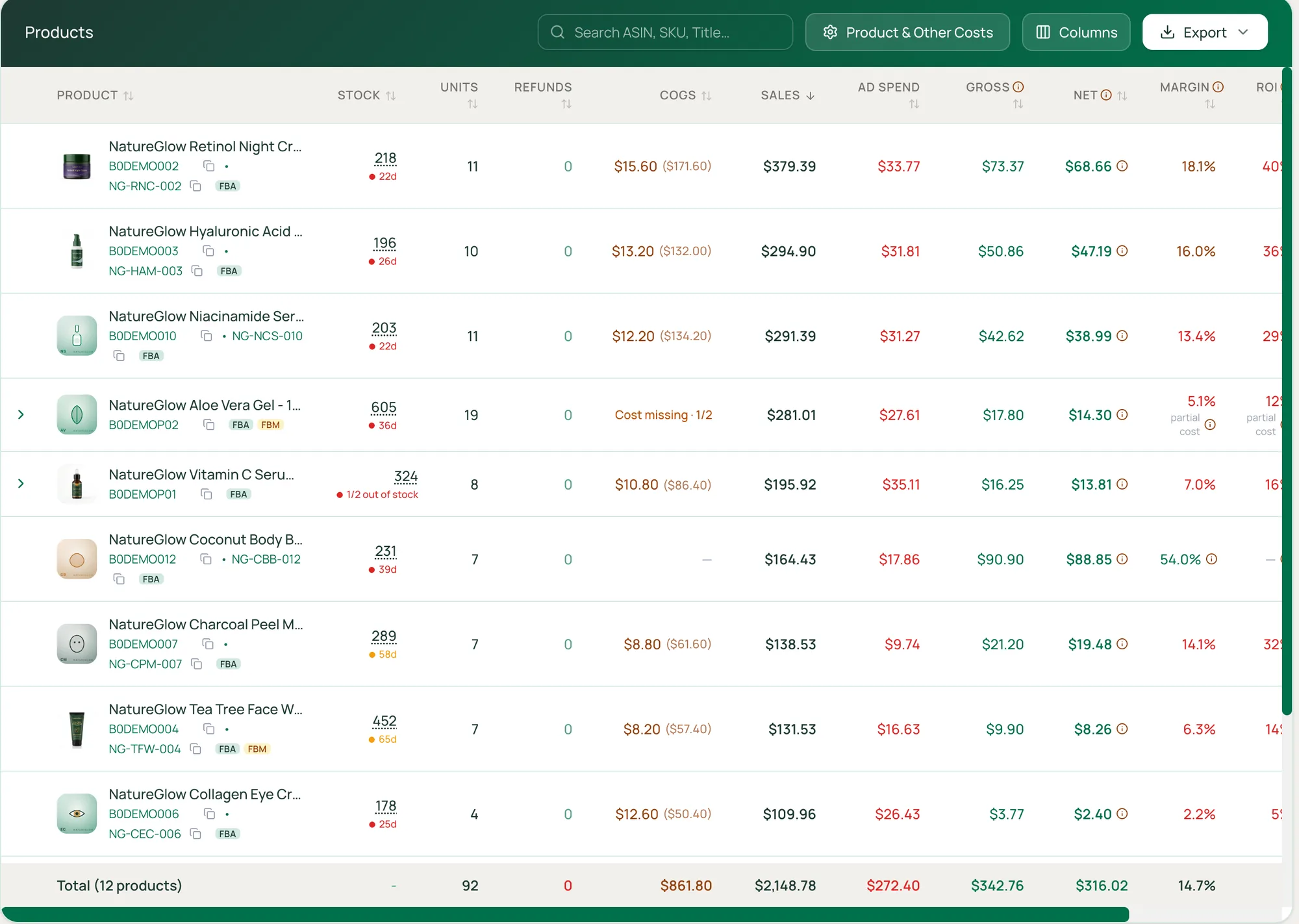The width and height of the screenshot is (1299, 924).
Task: Sort by GROSS column
Action: (x=1018, y=104)
